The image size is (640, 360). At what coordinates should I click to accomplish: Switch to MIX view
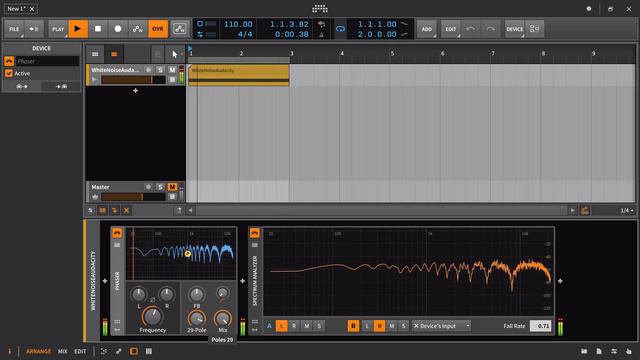62,351
